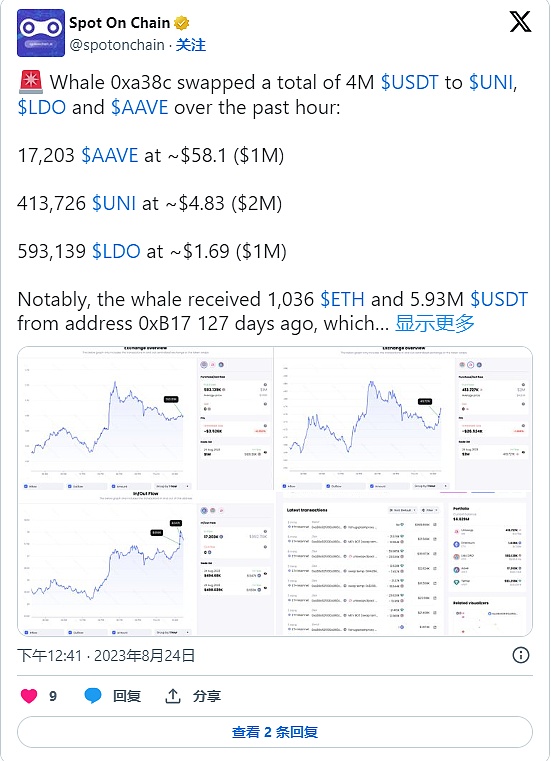Open the $UNI cashtag after 413,726
The height and width of the screenshot is (761, 551).
(x=114, y=203)
